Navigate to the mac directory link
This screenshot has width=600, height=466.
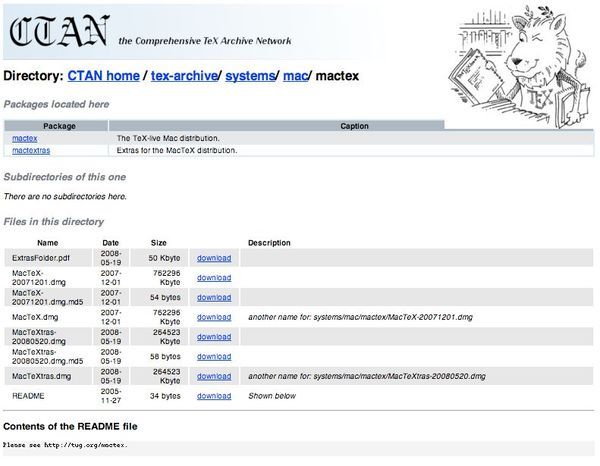[295, 76]
